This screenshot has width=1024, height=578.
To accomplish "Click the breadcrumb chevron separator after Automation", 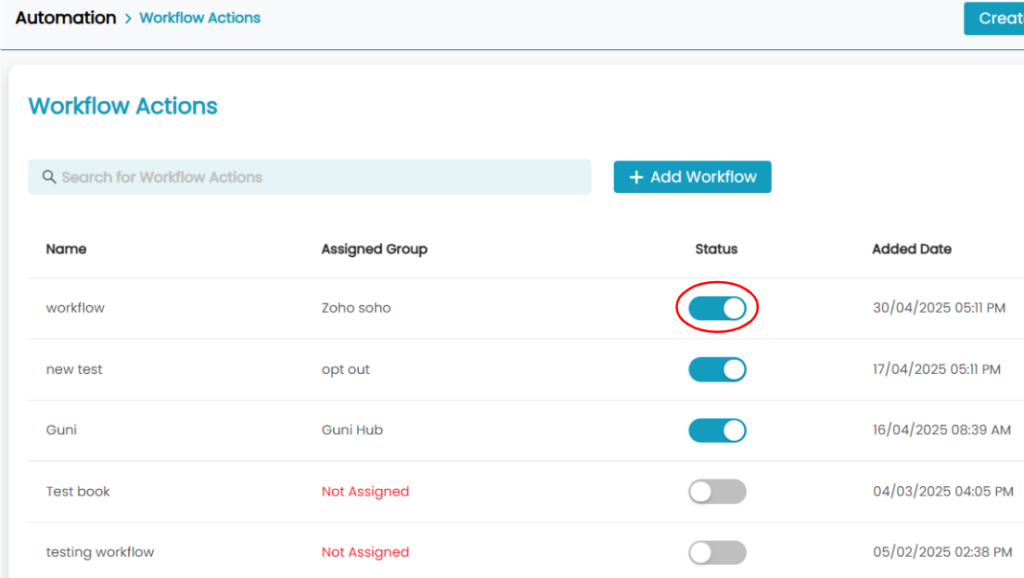I will pyautogui.click(x=127, y=18).
